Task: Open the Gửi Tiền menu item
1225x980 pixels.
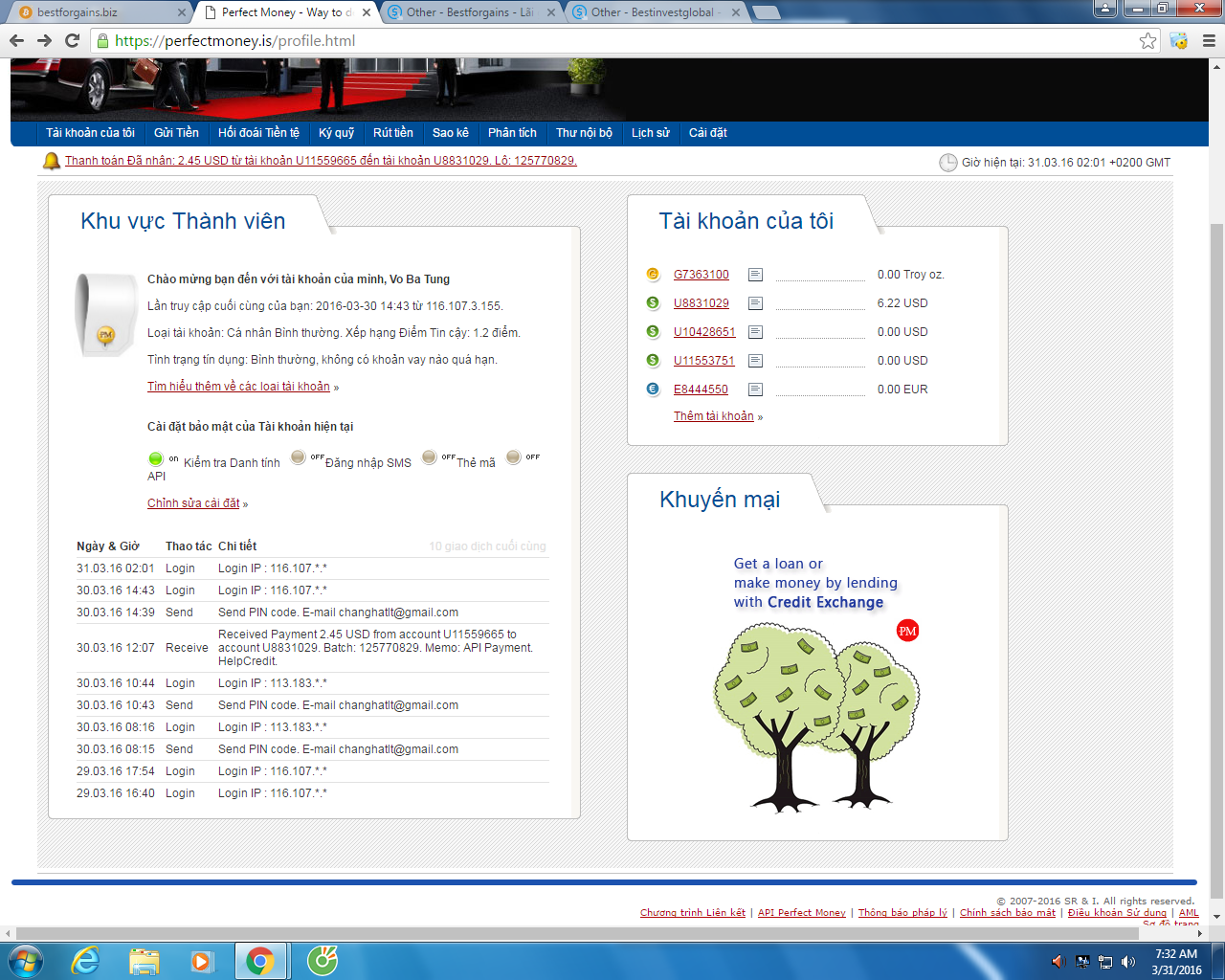Action: pos(176,133)
